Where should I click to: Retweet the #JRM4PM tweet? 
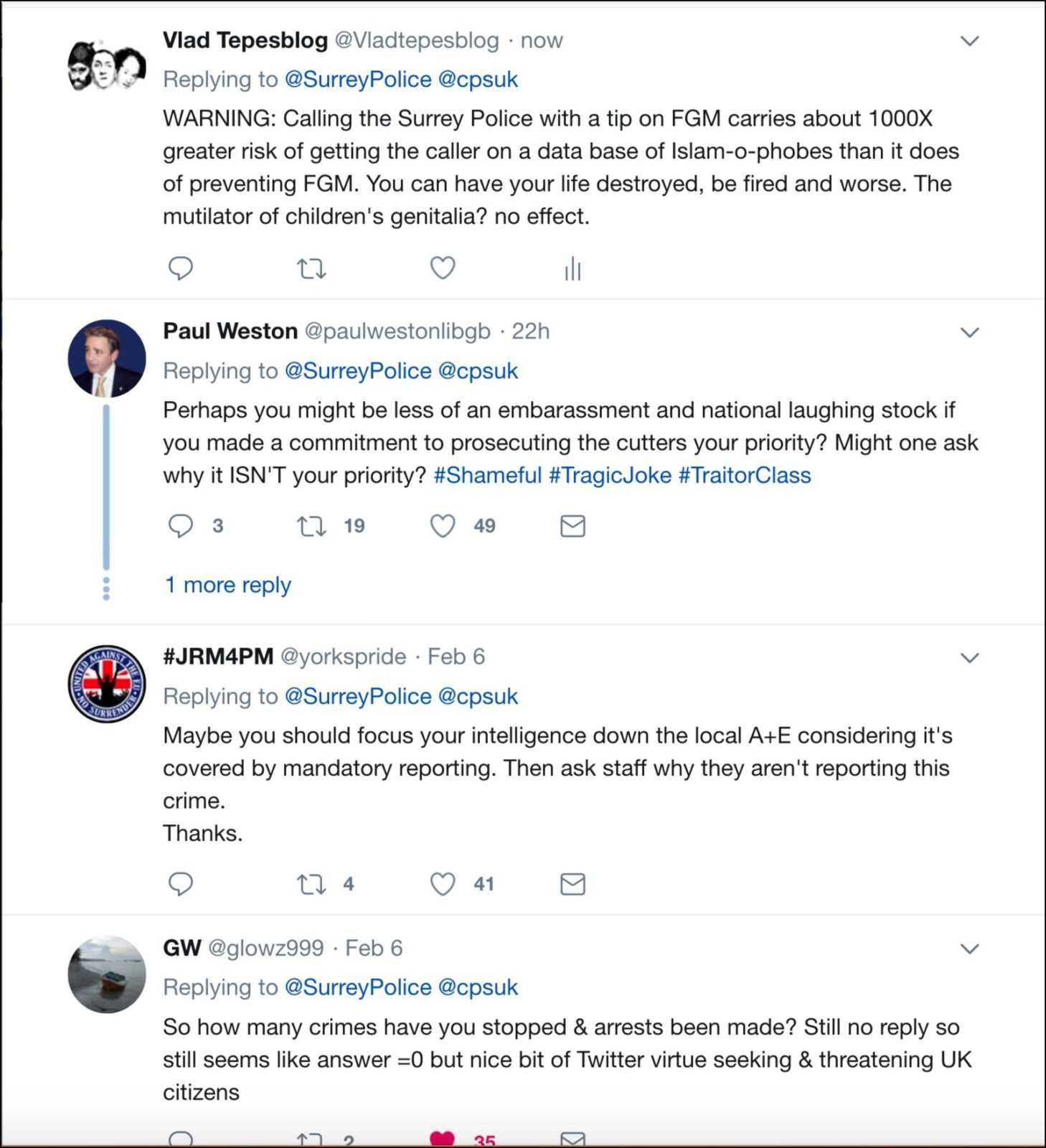[x=311, y=885]
